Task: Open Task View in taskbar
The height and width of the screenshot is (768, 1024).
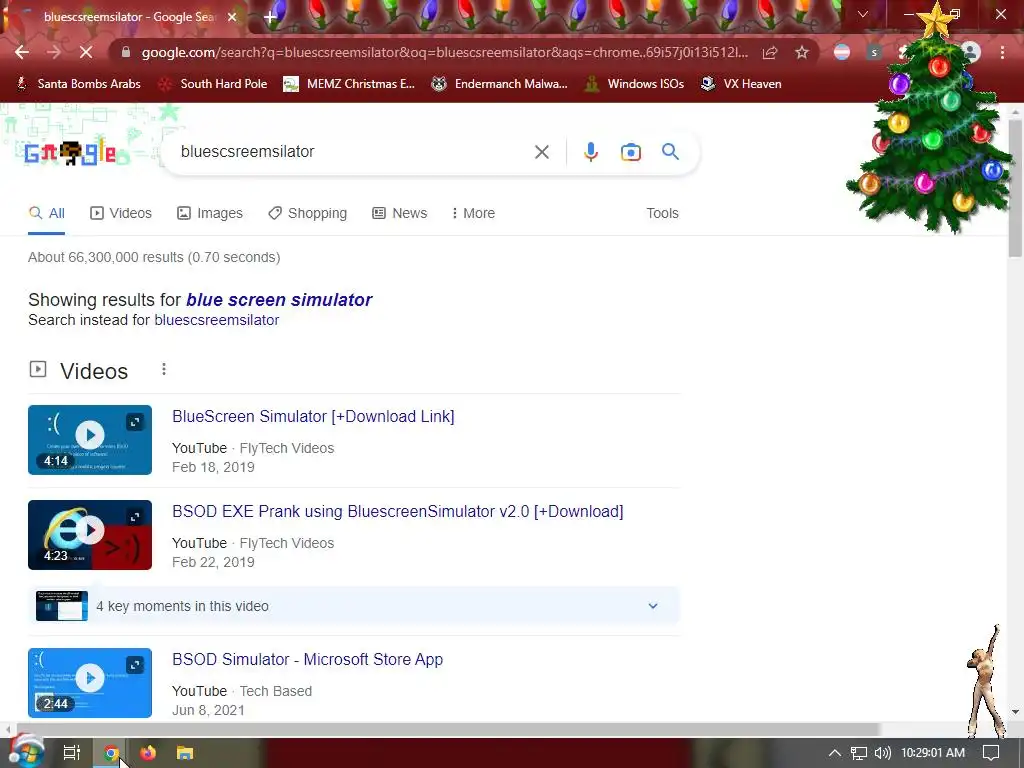Action: click(x=72, y=753)
